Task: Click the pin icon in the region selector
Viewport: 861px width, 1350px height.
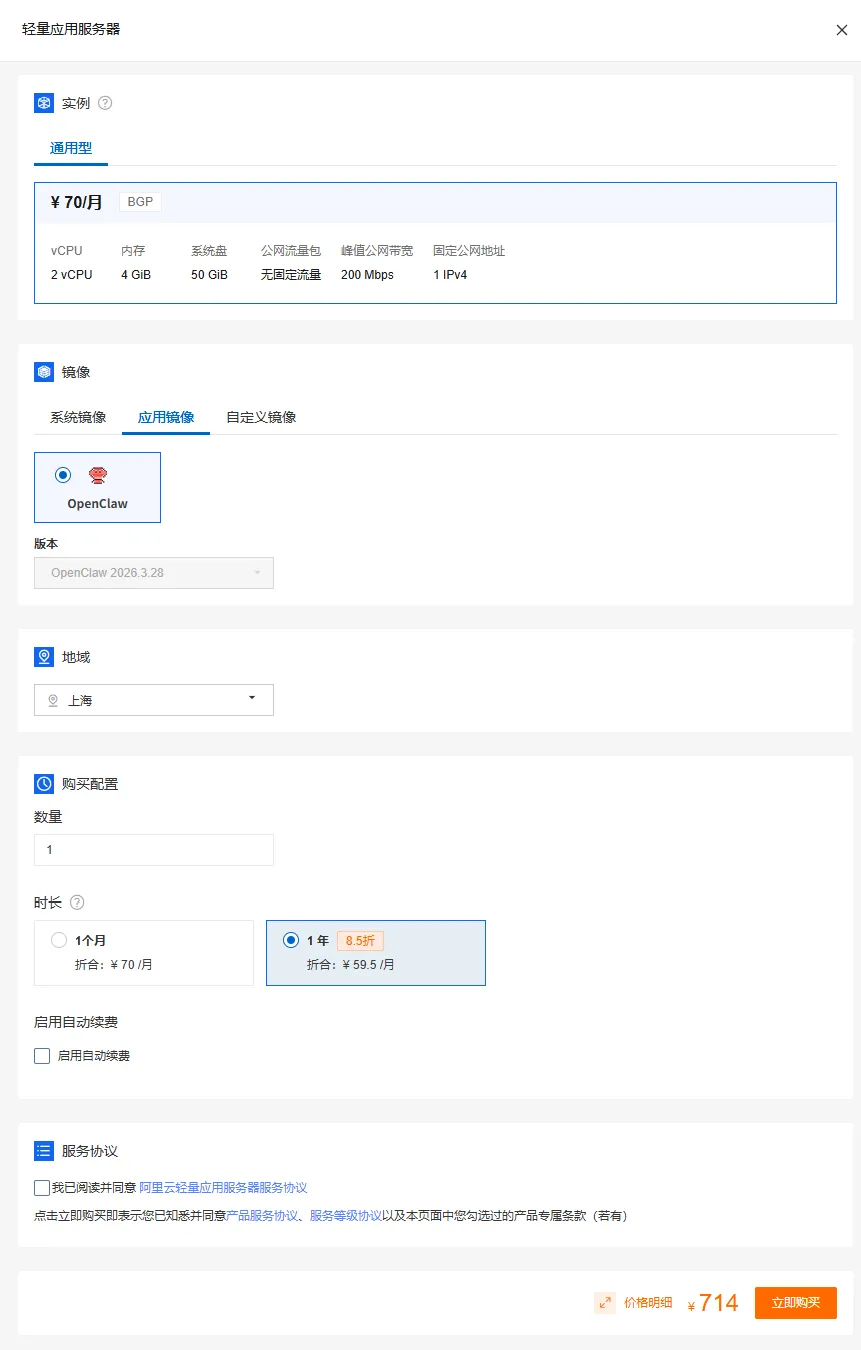Action: pyautogui.click(x=53, y=701)
